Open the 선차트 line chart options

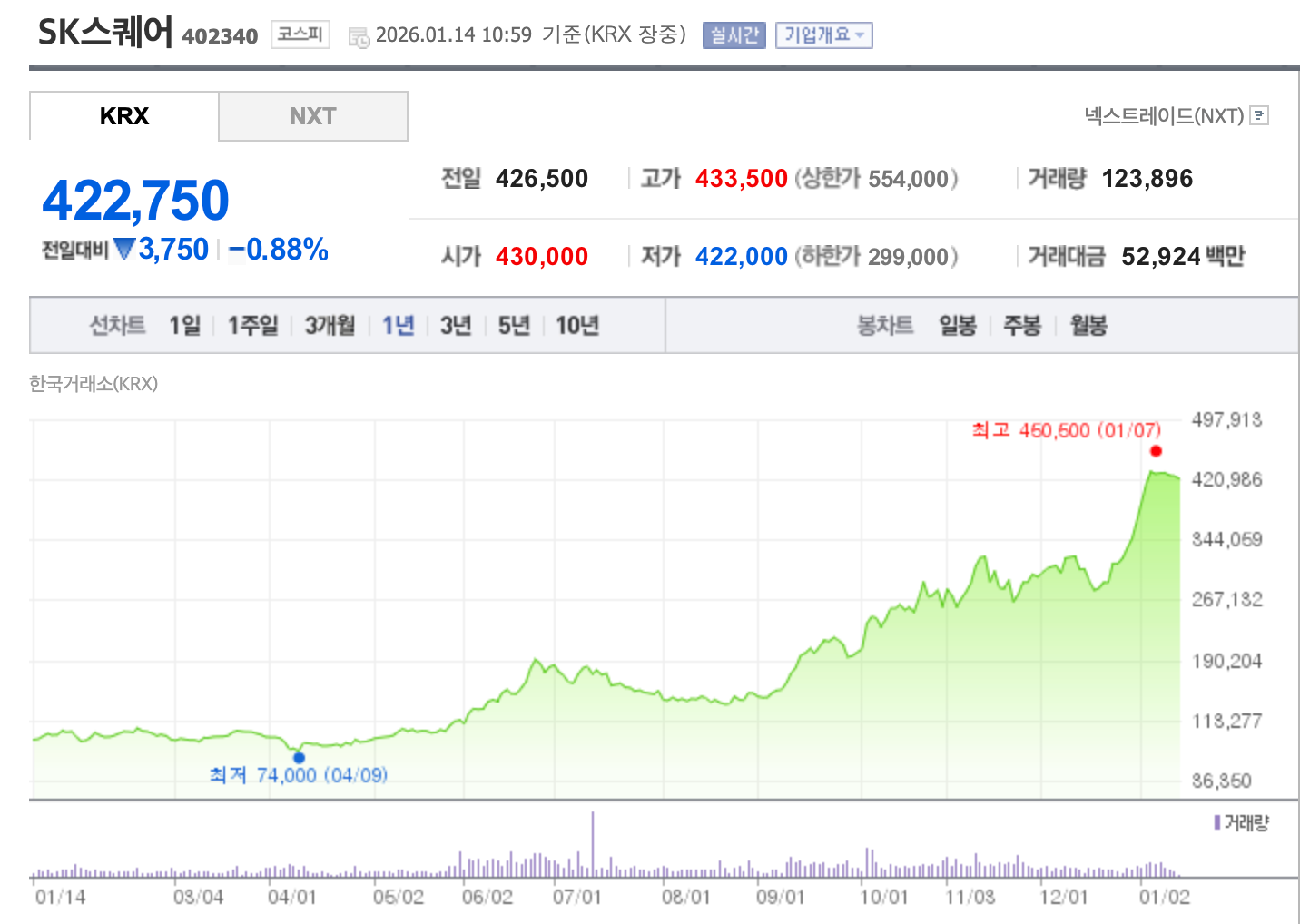(116, 325)
